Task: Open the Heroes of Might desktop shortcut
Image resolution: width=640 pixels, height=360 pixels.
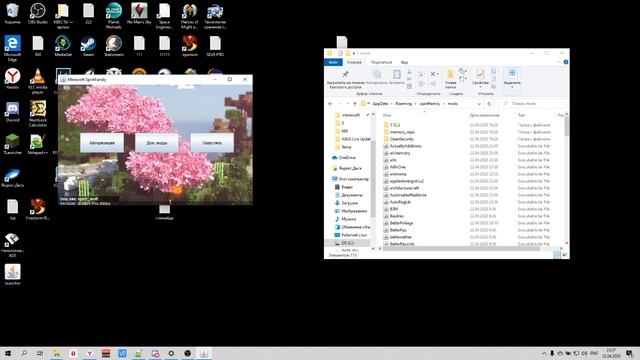Action: tap(189, 16)
